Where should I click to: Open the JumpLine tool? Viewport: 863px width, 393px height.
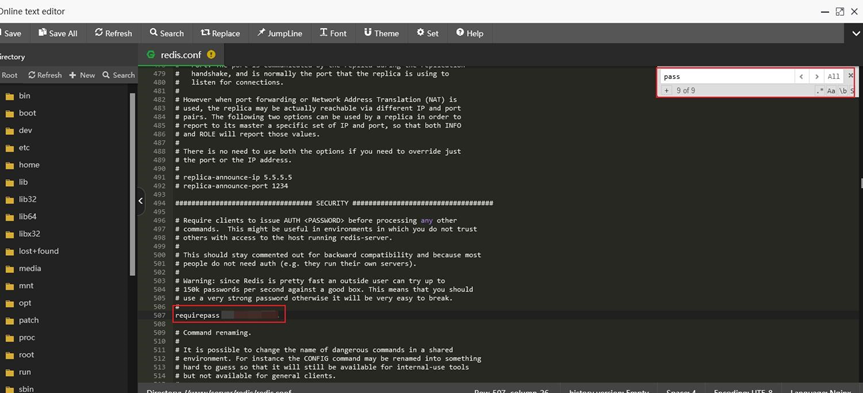[280, 33]
